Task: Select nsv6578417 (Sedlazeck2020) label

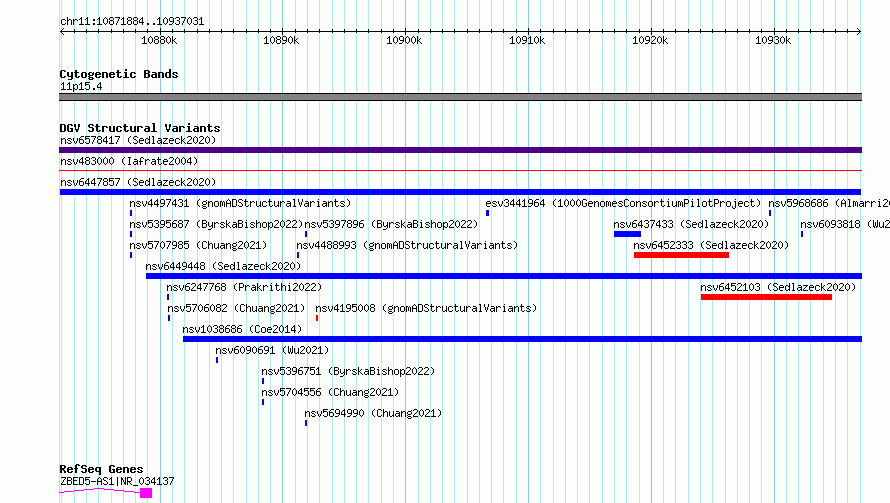Action: click(138, 140)
